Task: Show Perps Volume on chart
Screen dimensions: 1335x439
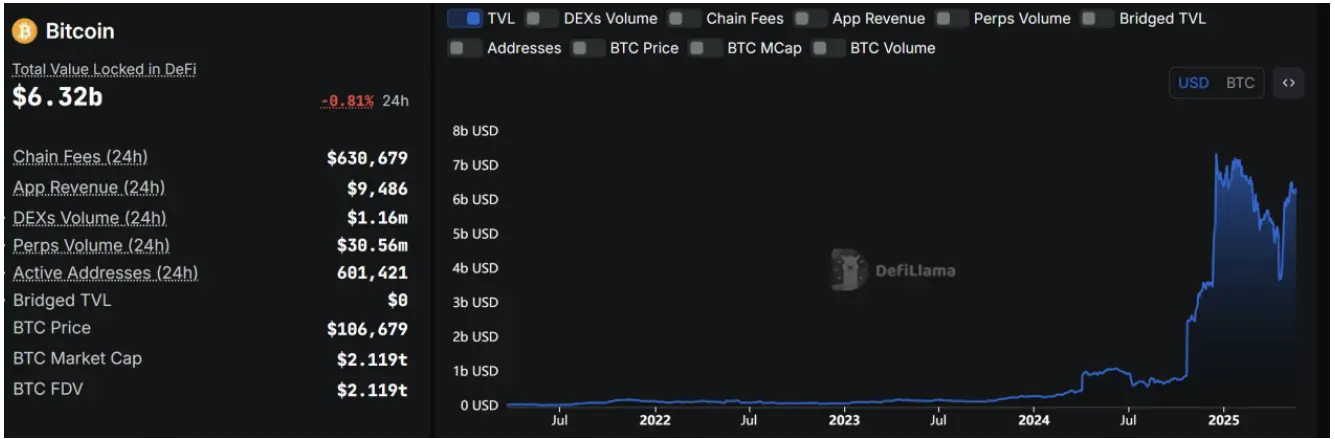Action: pyautogui.click(x=953, y=18)
